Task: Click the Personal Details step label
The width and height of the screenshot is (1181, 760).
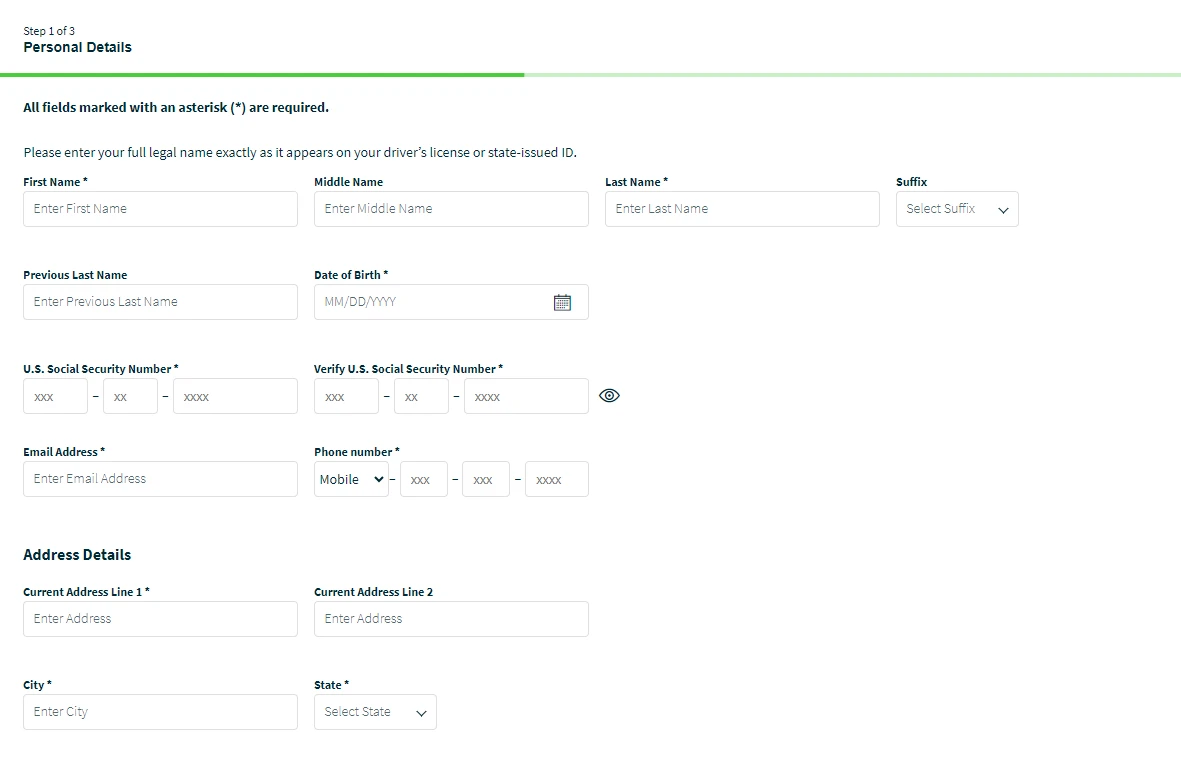Action: (76, 46)
